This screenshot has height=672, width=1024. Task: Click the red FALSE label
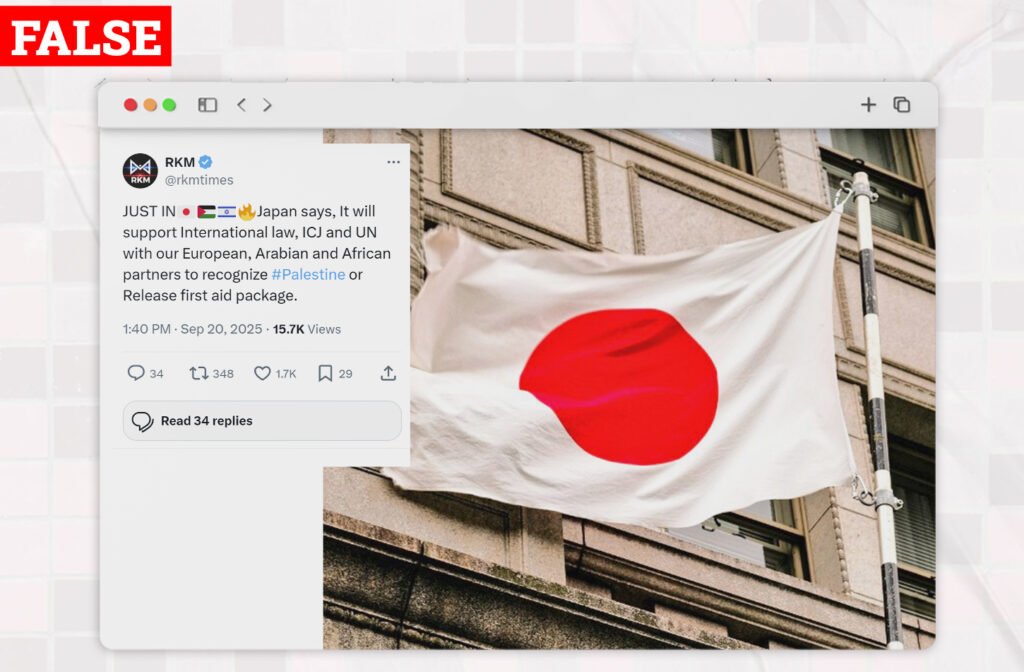pos(86,36)
